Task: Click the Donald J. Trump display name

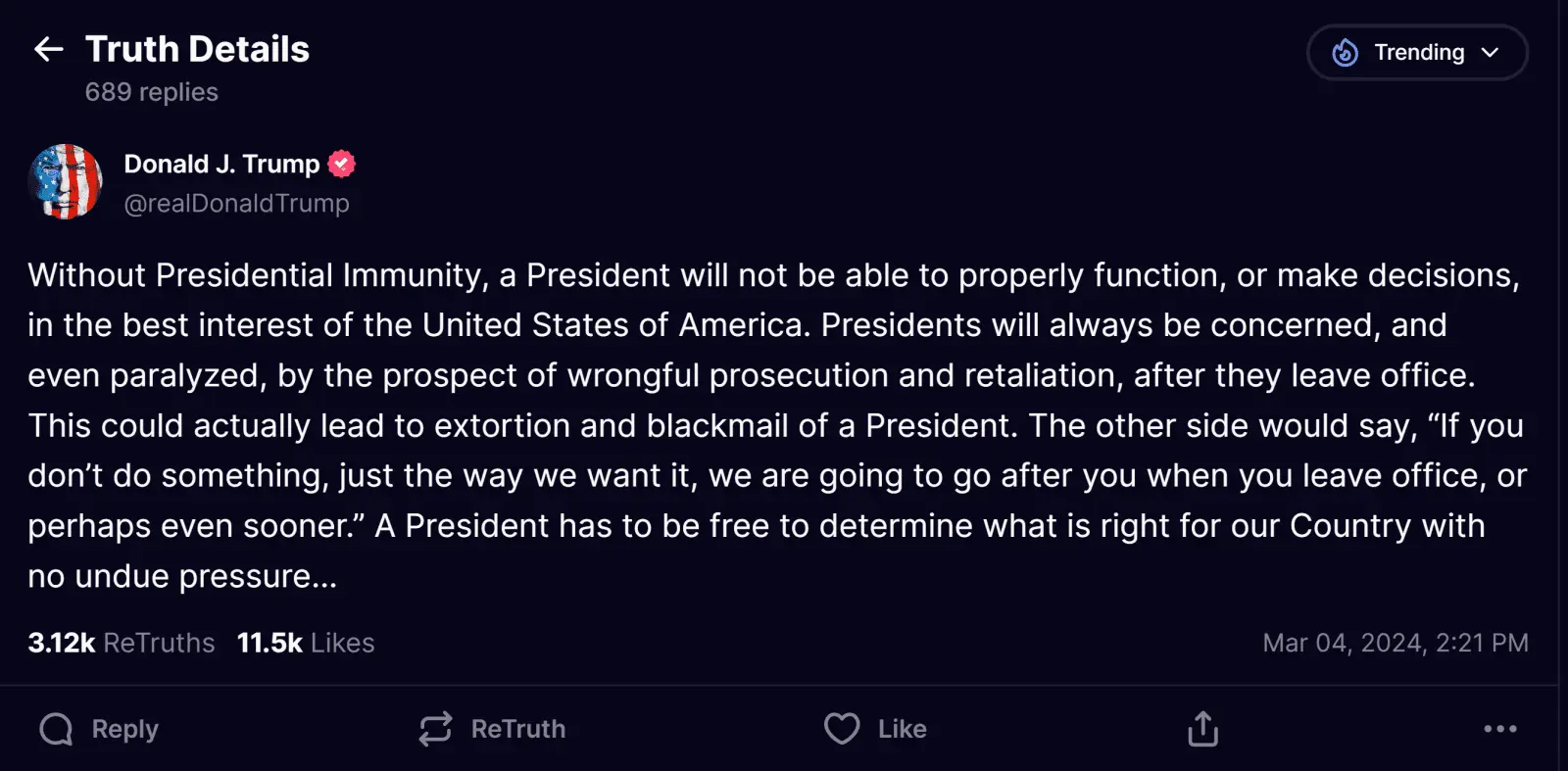Action: click(x=221, y=164)
